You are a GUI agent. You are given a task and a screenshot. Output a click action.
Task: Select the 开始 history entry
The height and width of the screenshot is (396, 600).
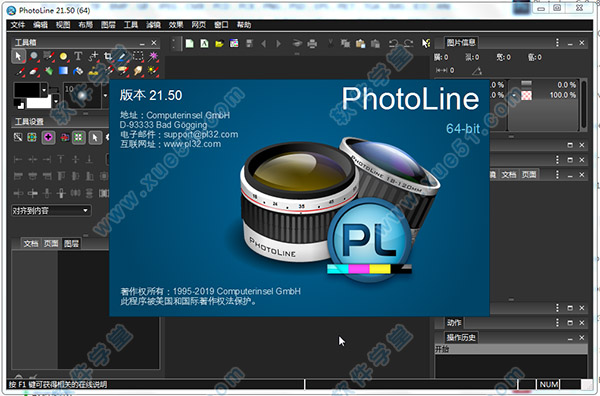tap(511, 349)
